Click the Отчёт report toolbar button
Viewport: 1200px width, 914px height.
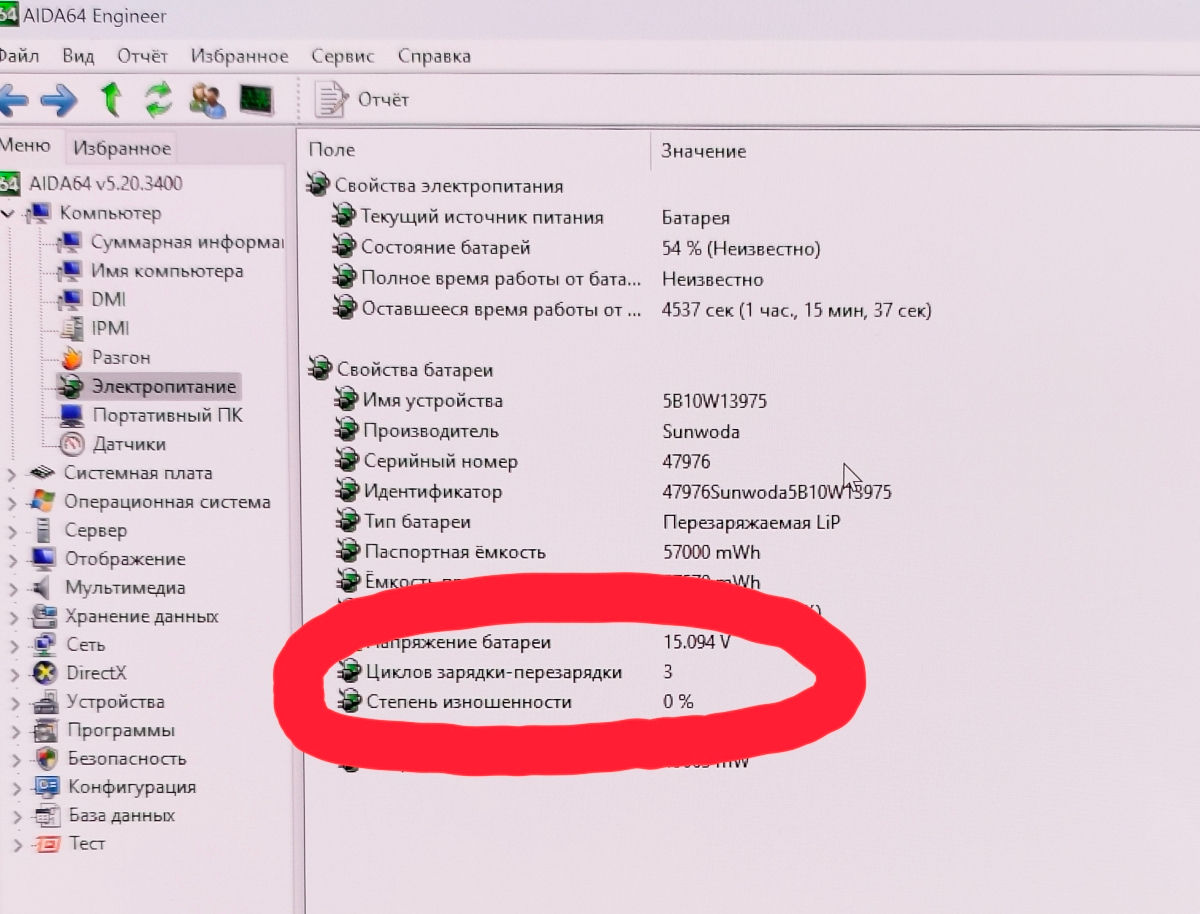(362, 99)
